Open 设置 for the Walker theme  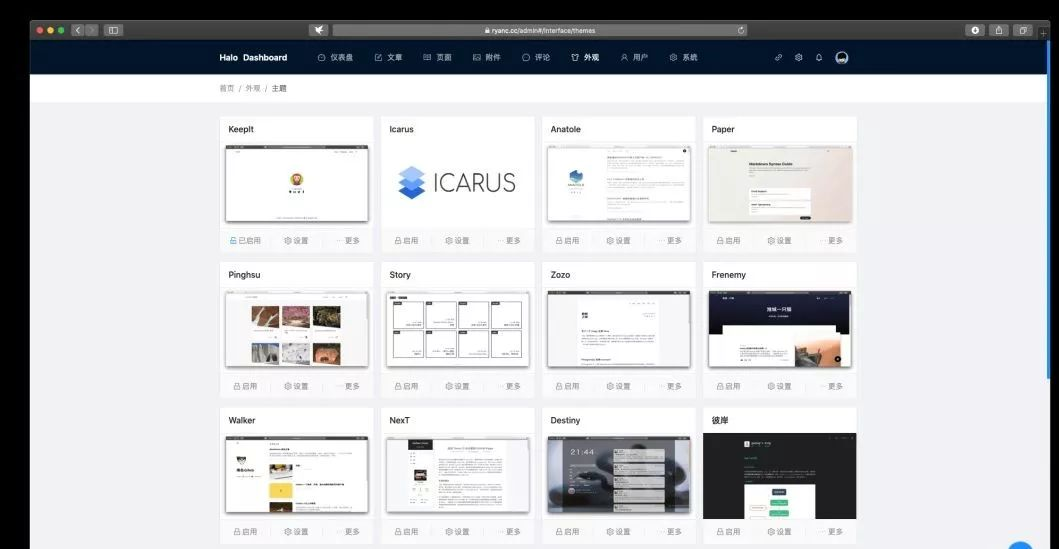[x=296, y=531]
